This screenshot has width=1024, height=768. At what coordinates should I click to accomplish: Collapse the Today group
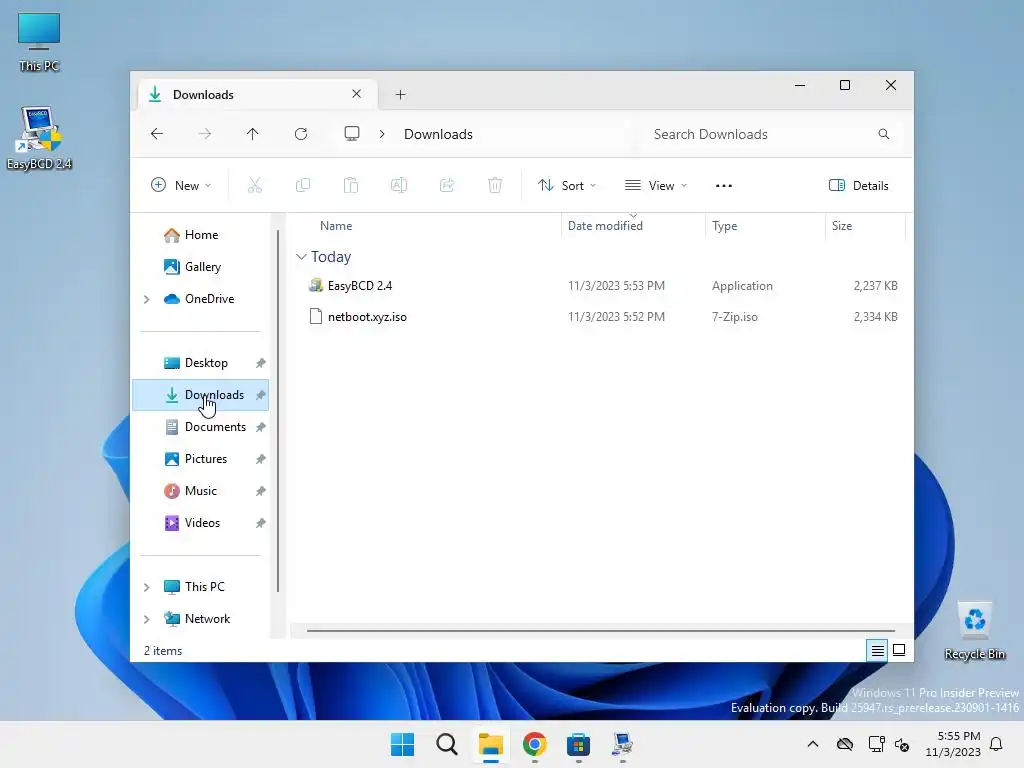pyautogui.click(x=301, y=257)
